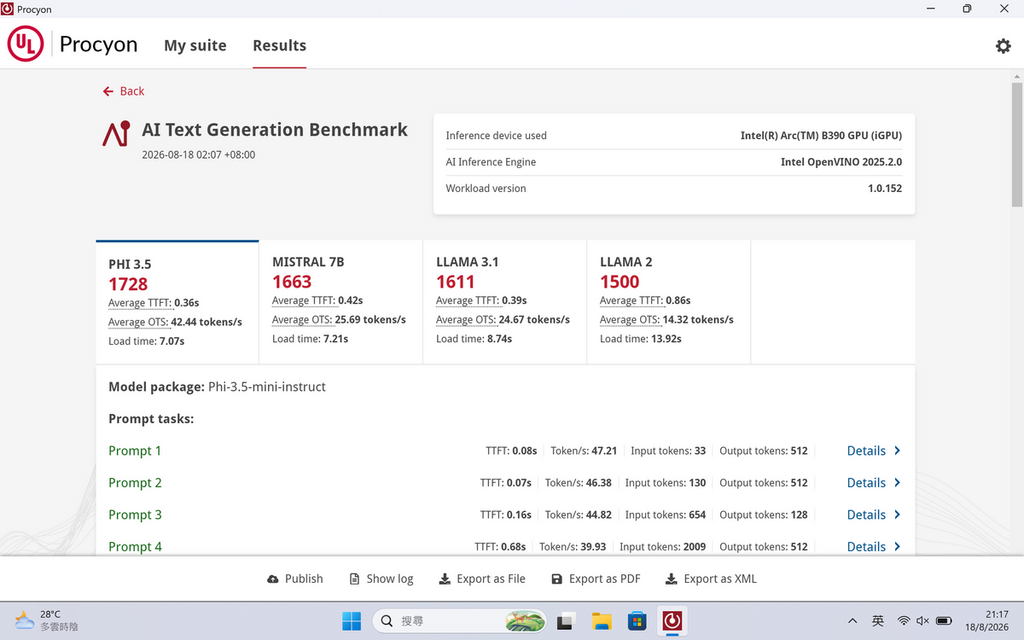The width and height of the screenshot is (1024, 640).
Task: Open Details for Prompt 3
Action: coord(874,515)
